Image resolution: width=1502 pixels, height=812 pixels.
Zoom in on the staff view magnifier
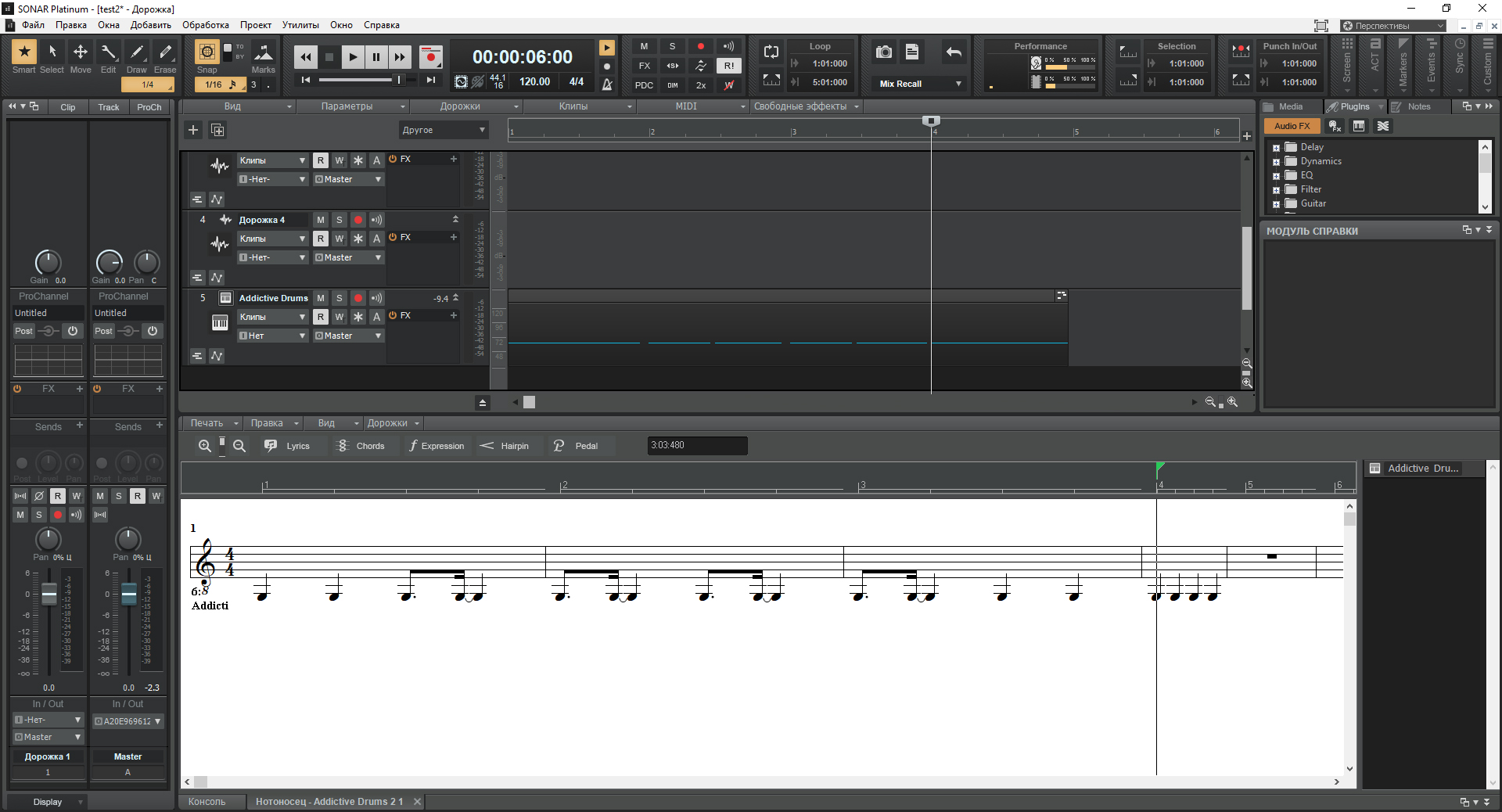click(x=204, y=446)
